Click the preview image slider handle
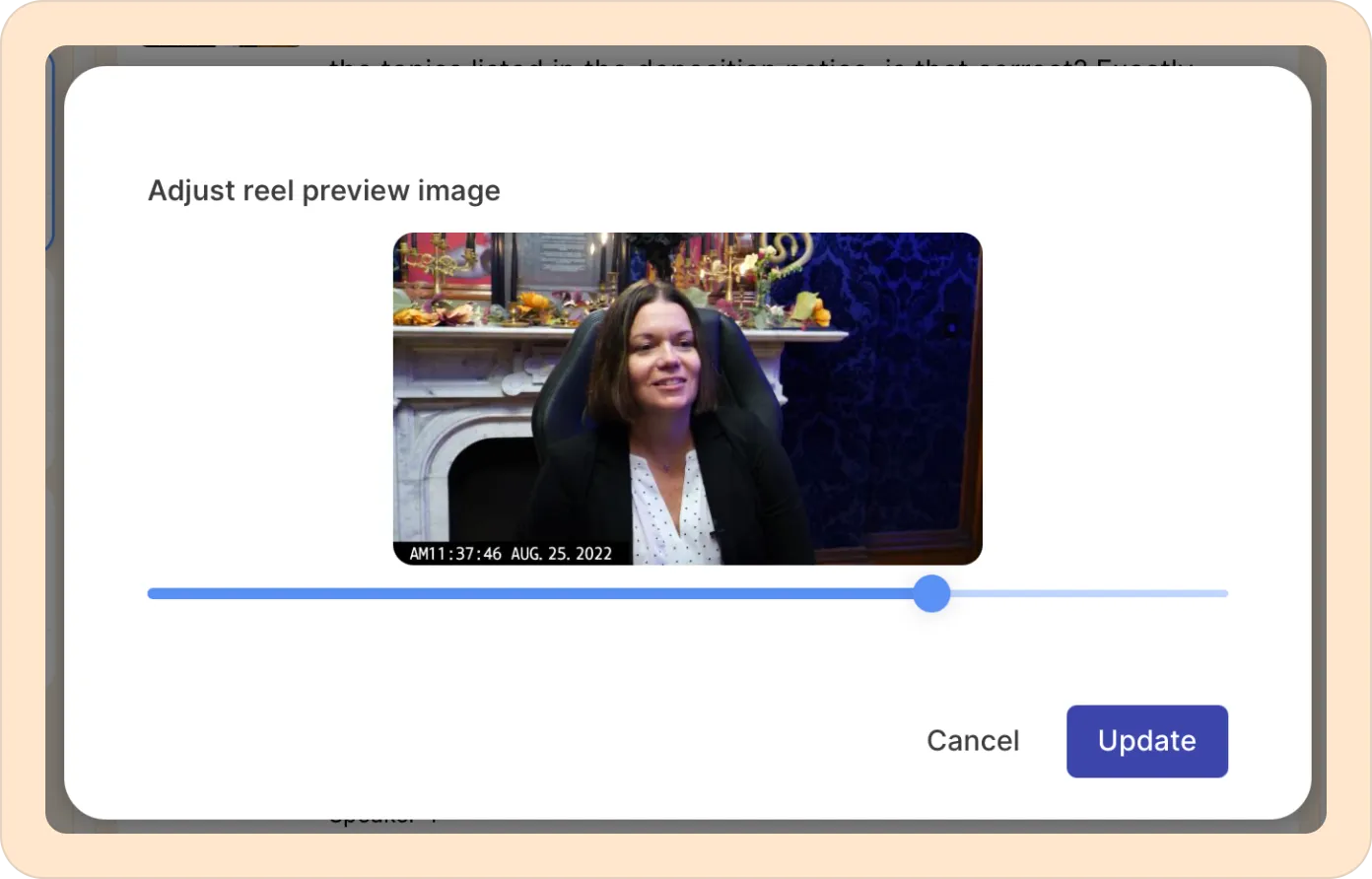1372x879 pixels. [x=931, y=593]
